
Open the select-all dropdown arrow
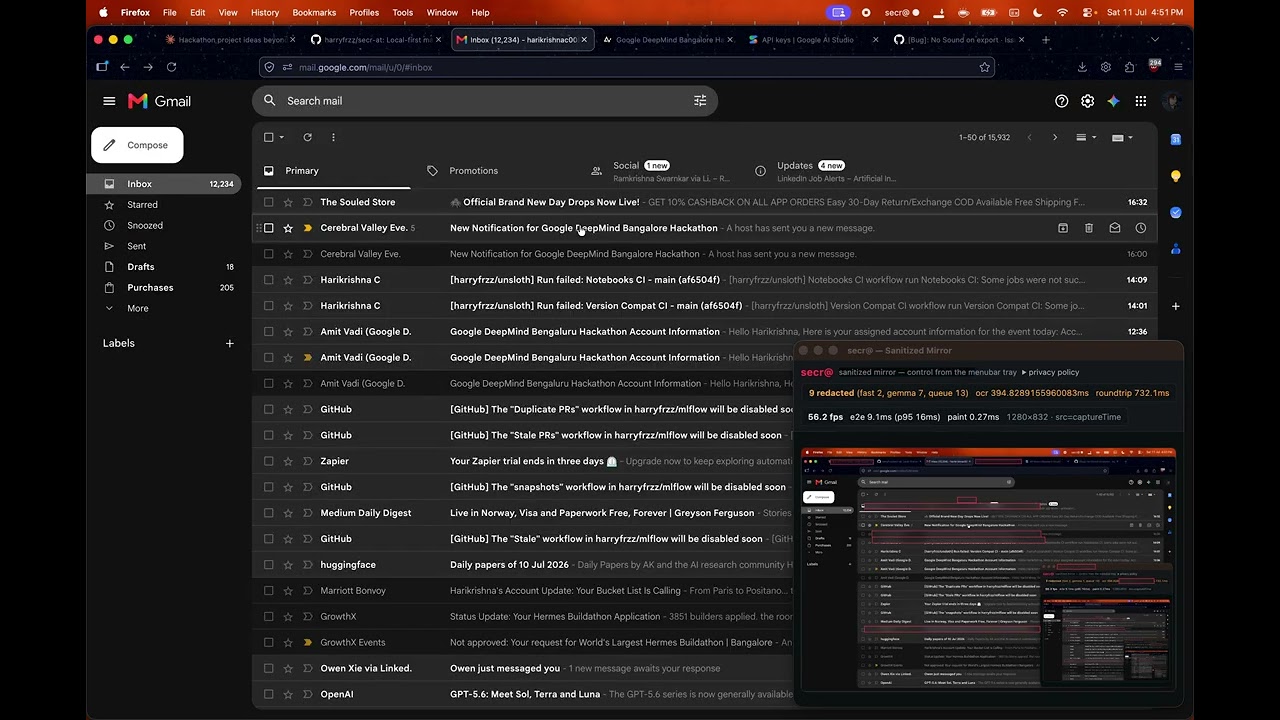(x=282, y=137)
